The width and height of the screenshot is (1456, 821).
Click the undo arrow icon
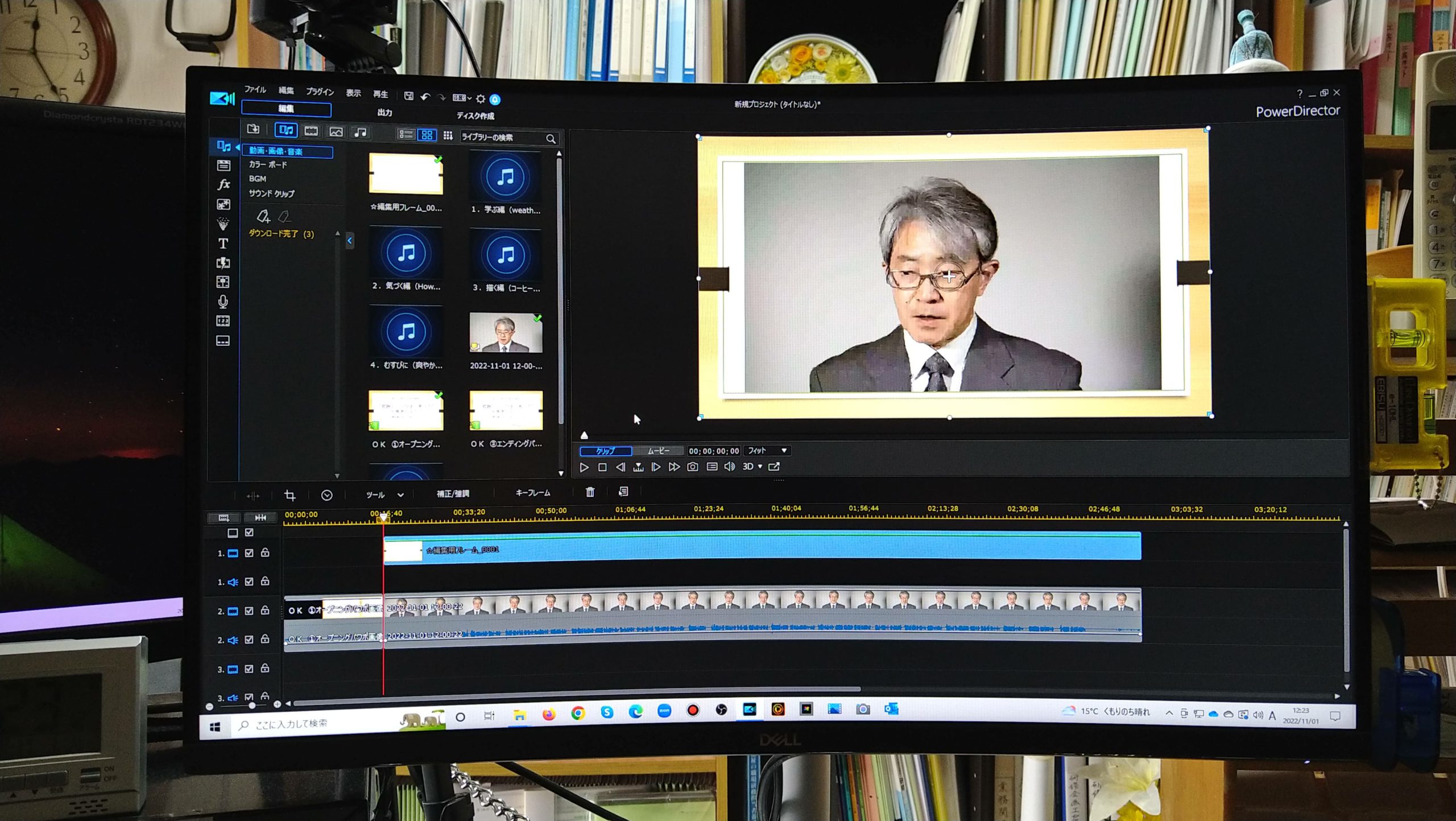pos(425,97)
